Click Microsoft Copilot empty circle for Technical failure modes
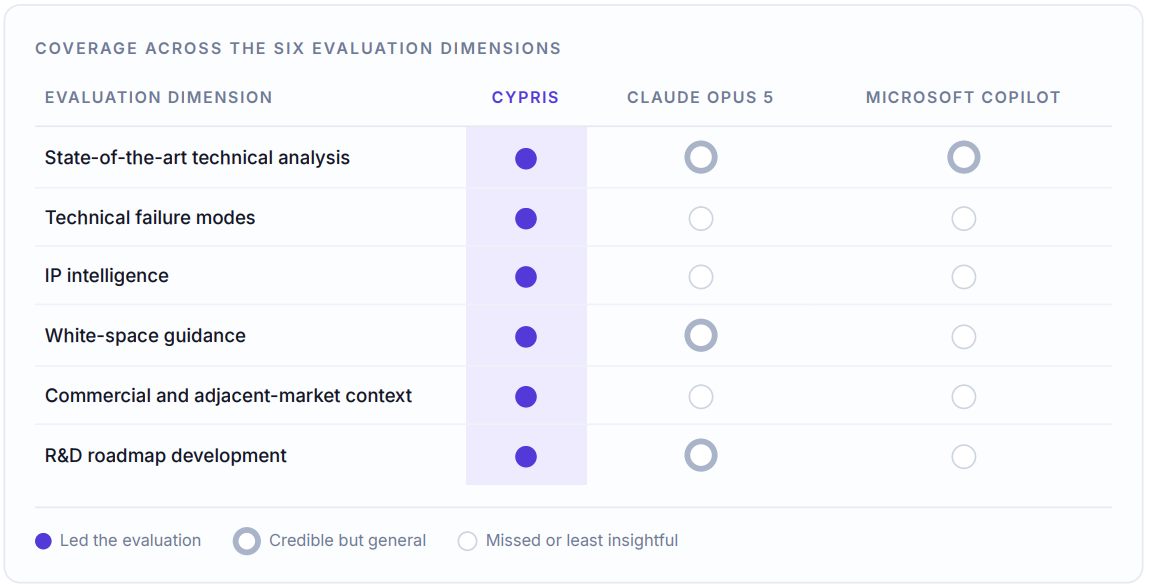Screen dimensions: 1151x585 click(x=964, y=219)
